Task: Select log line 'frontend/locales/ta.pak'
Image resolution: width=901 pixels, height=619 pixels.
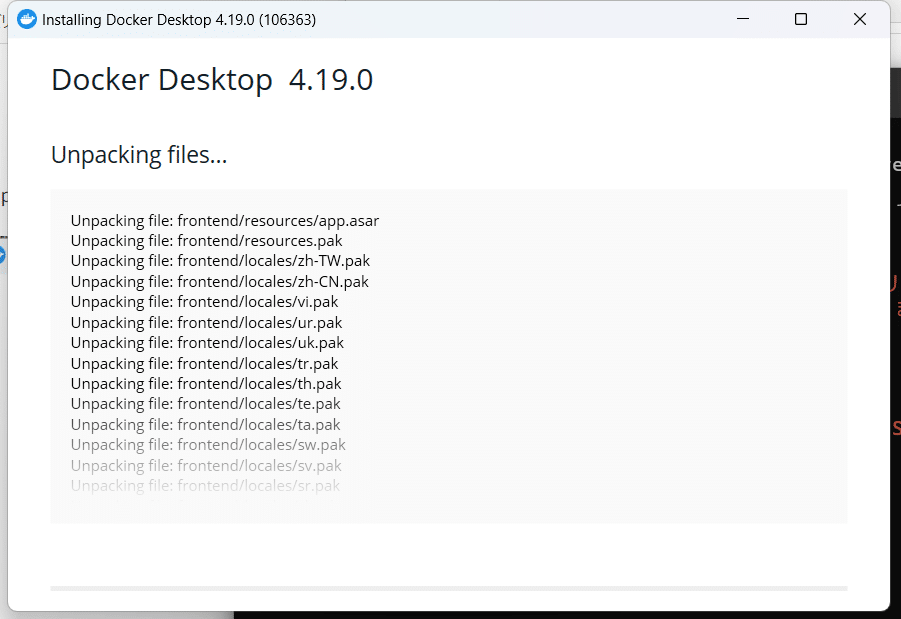Action: pos(205,424)
